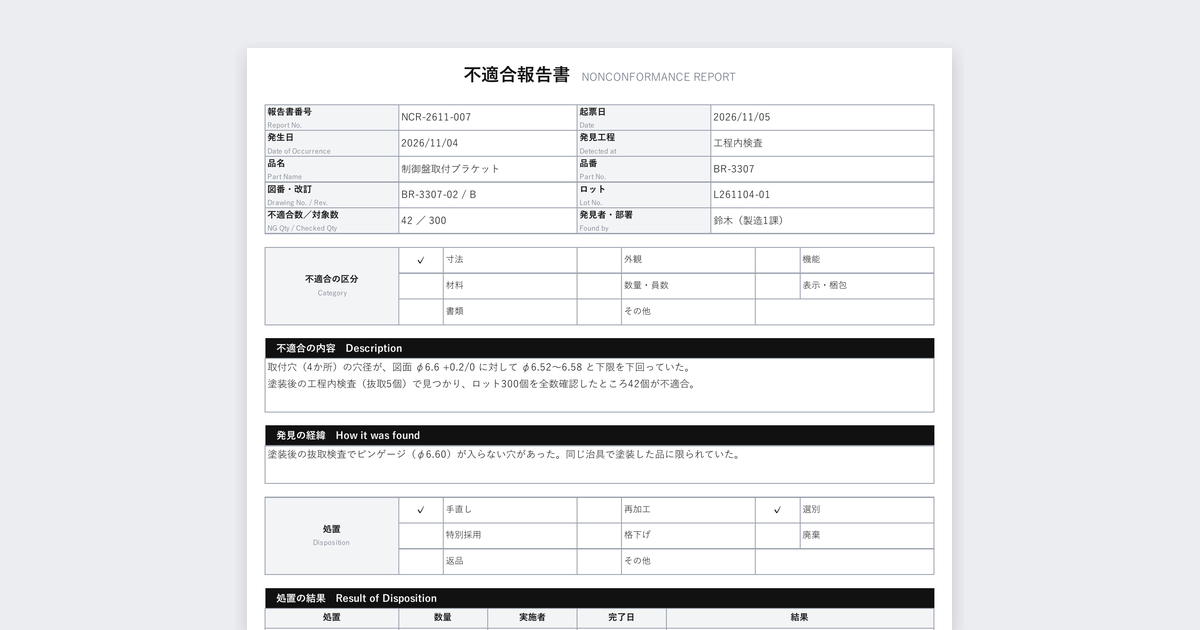This screenshot has height=630, width=1200.
Task: Click the 品名 field label
Action: click(x=276, y=163)
